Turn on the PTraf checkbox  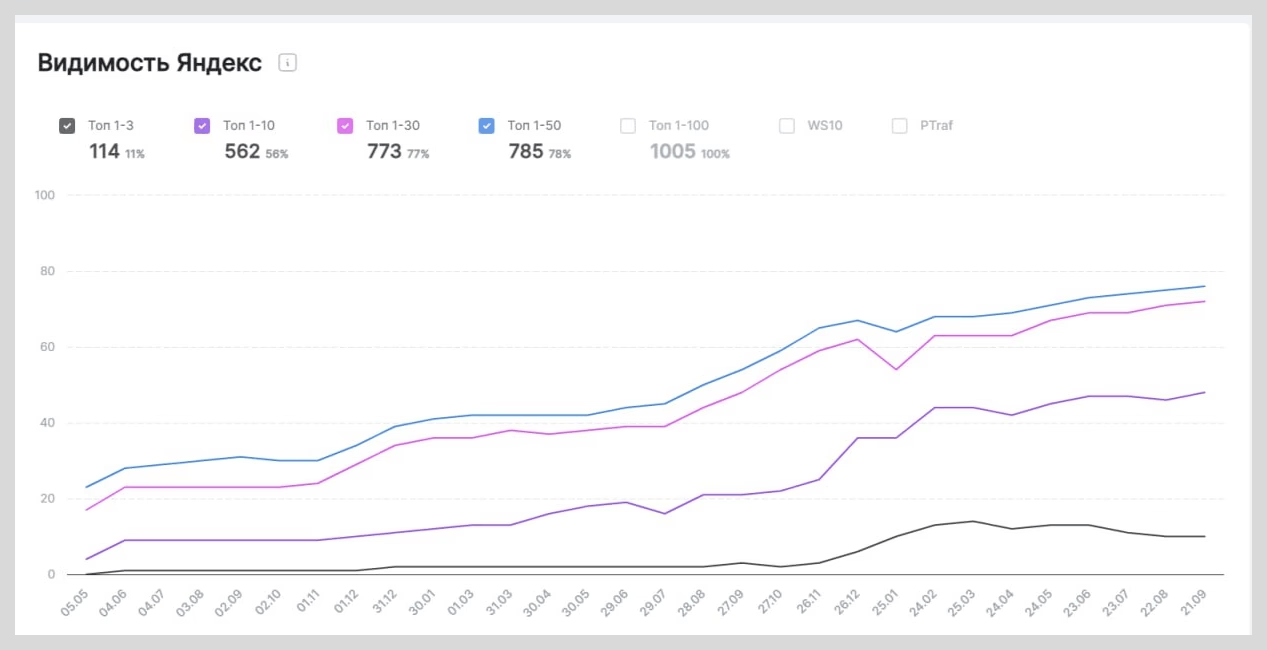pyautogui.click(x=900, y=126)
